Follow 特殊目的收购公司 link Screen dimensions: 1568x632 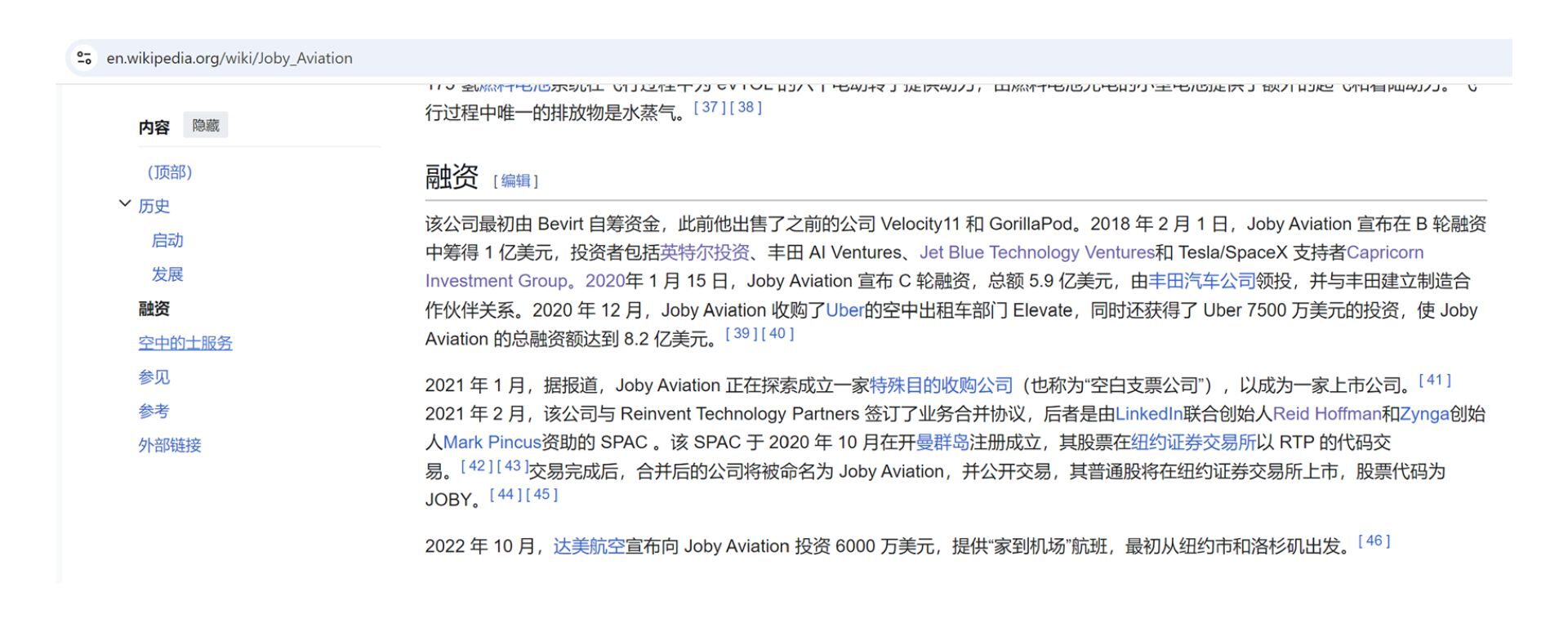942,385
